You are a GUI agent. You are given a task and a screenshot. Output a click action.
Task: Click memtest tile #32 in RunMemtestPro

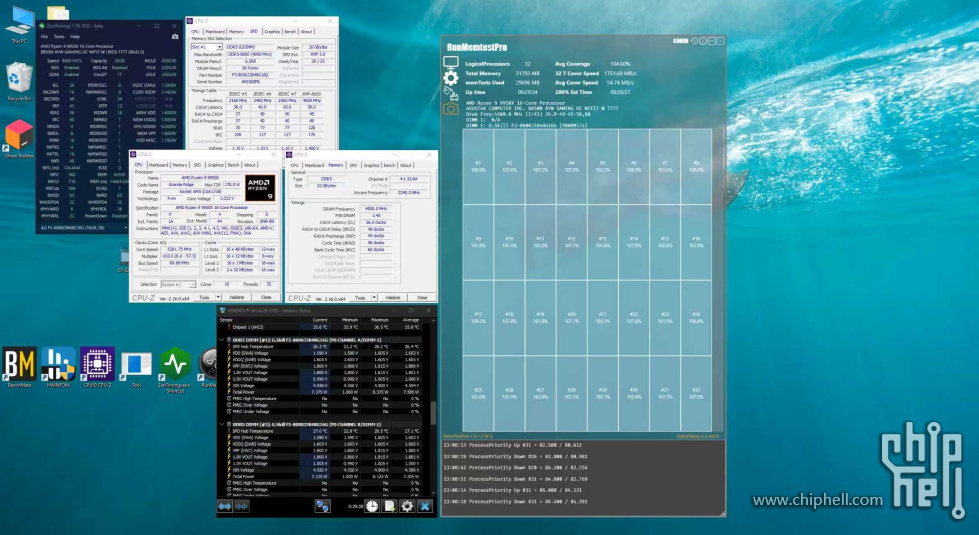696,393
